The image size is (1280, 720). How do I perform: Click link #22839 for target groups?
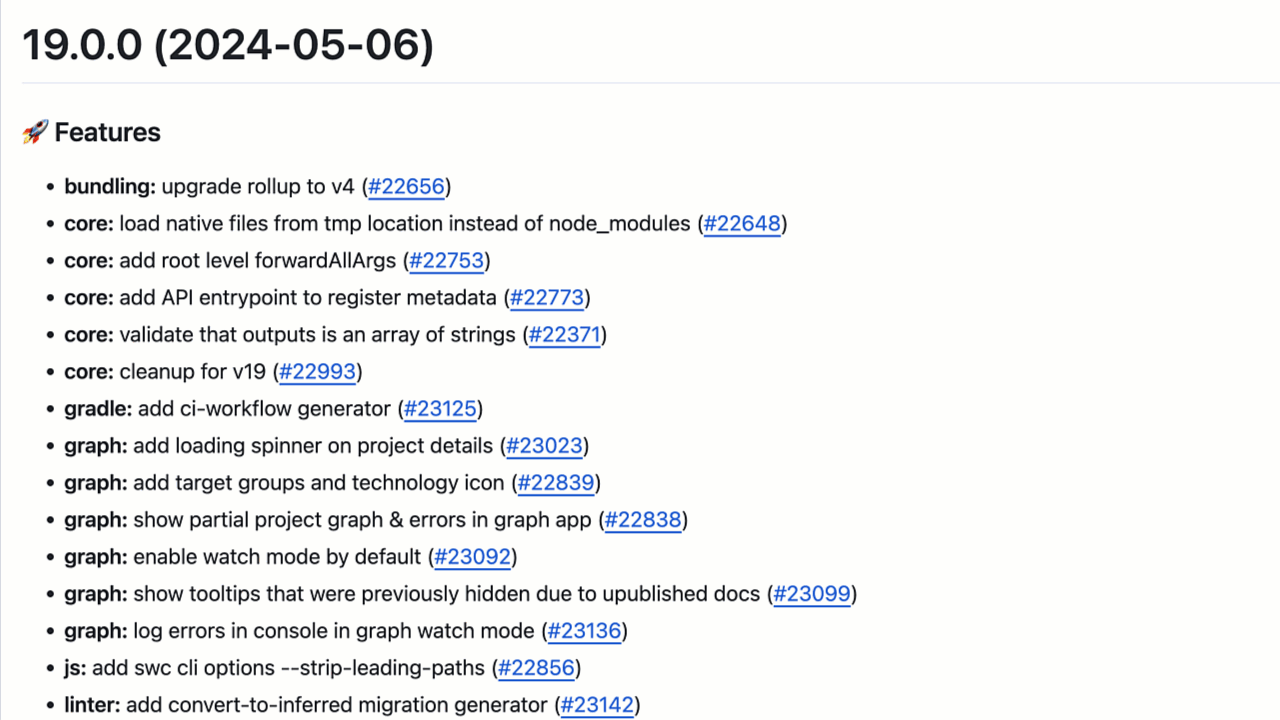(x=557, y=483)
